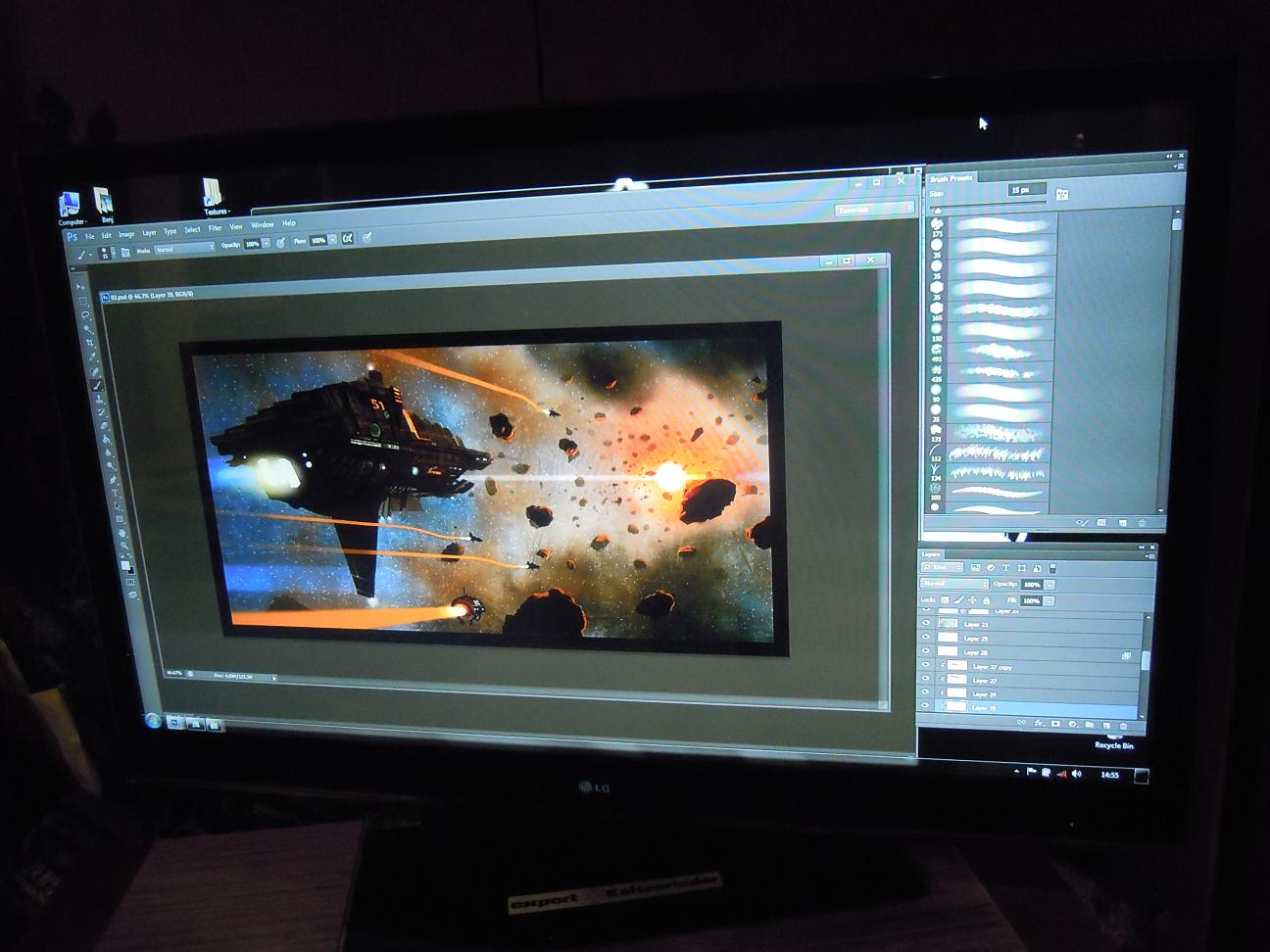Toggle visibility of Layer 27 copy
Image resolution: width=1270 pixels, height=952 pixels.
coord(926,665)
